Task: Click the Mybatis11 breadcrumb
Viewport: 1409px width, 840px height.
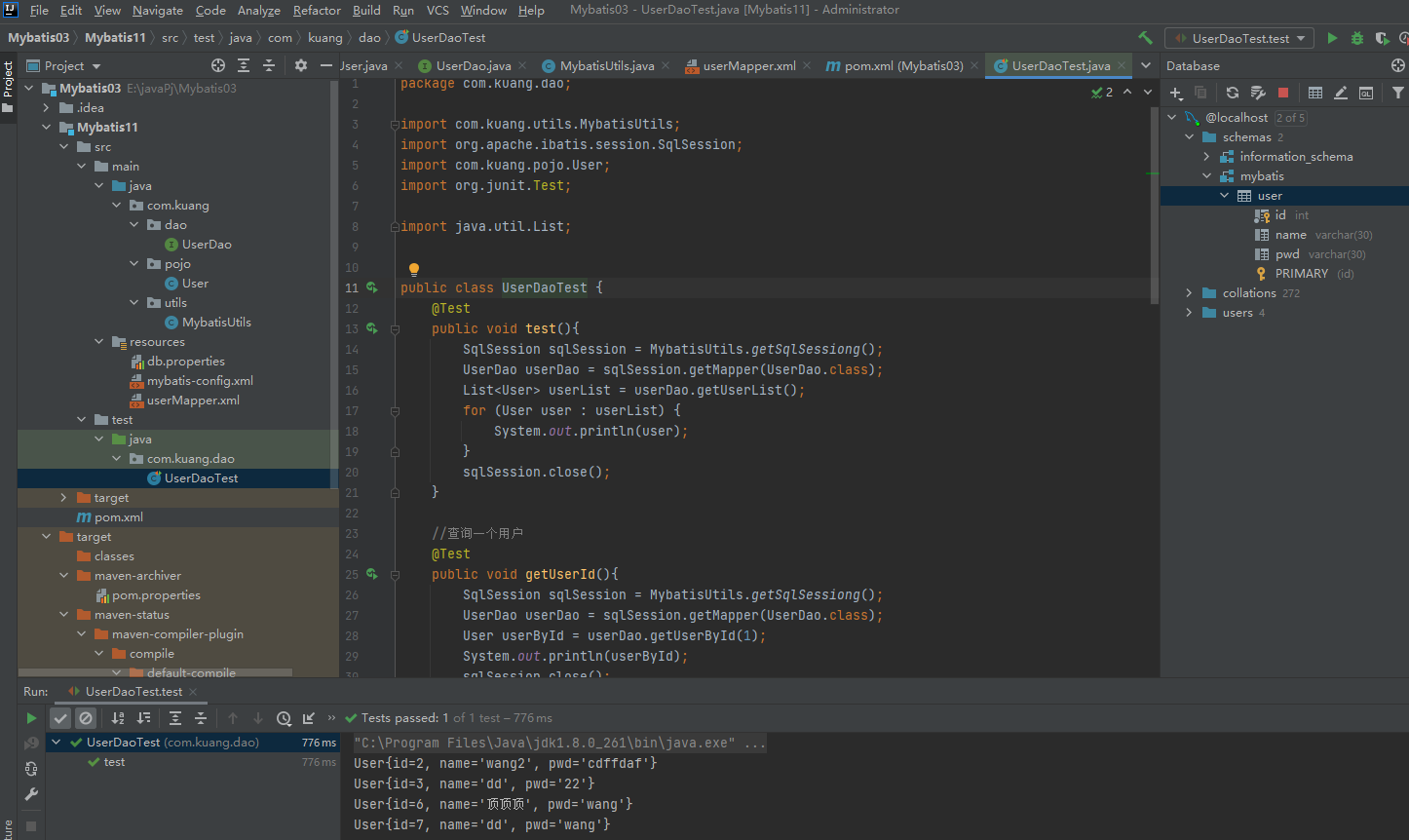Action: pos(115,38)
